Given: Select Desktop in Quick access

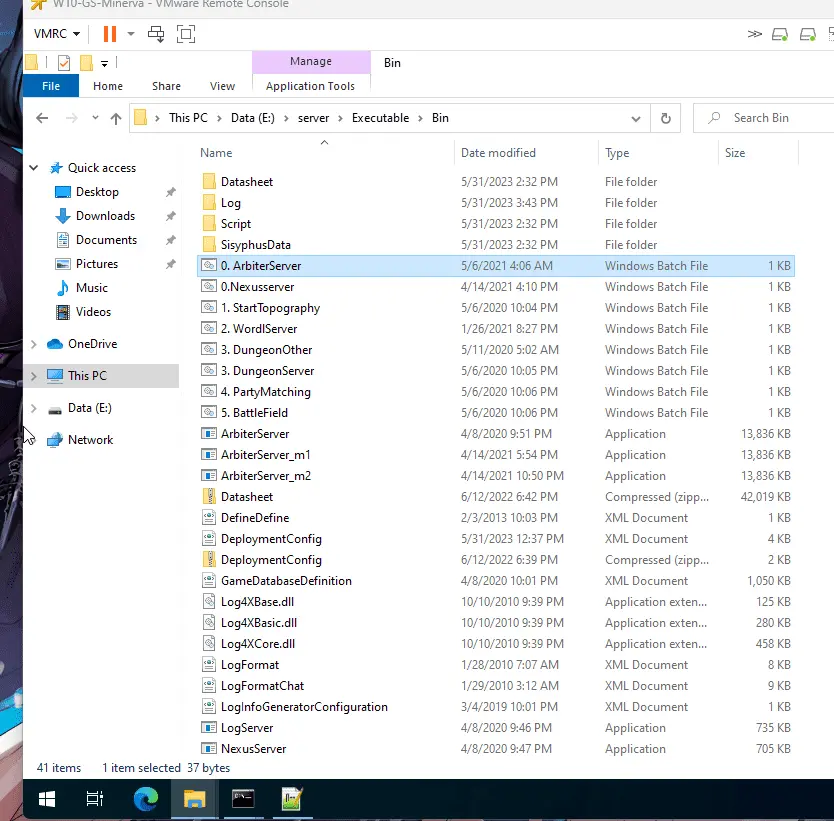Looking at the screenshot, I should (97, 192).
